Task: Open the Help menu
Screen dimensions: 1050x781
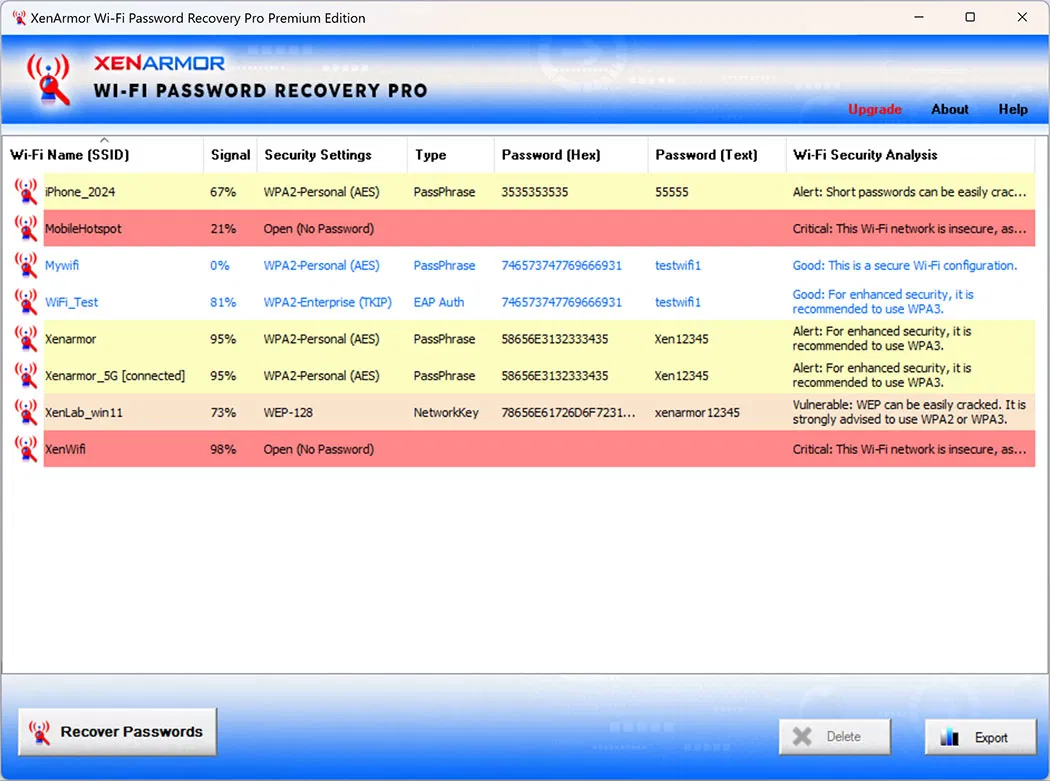Action: pyautogui.click(x=1013, y=110)
